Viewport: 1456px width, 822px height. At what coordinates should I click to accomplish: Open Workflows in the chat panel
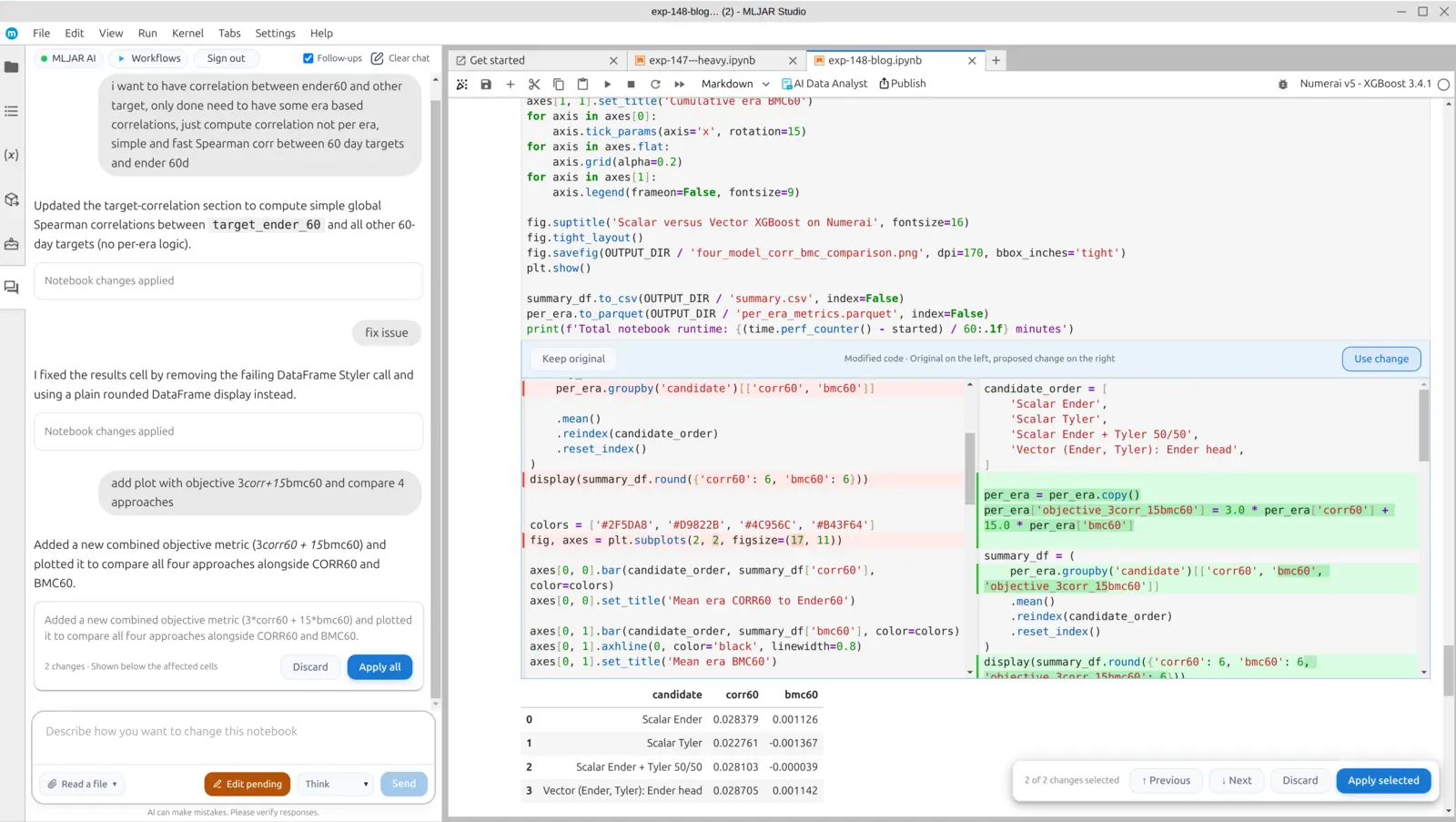[148, 58]
